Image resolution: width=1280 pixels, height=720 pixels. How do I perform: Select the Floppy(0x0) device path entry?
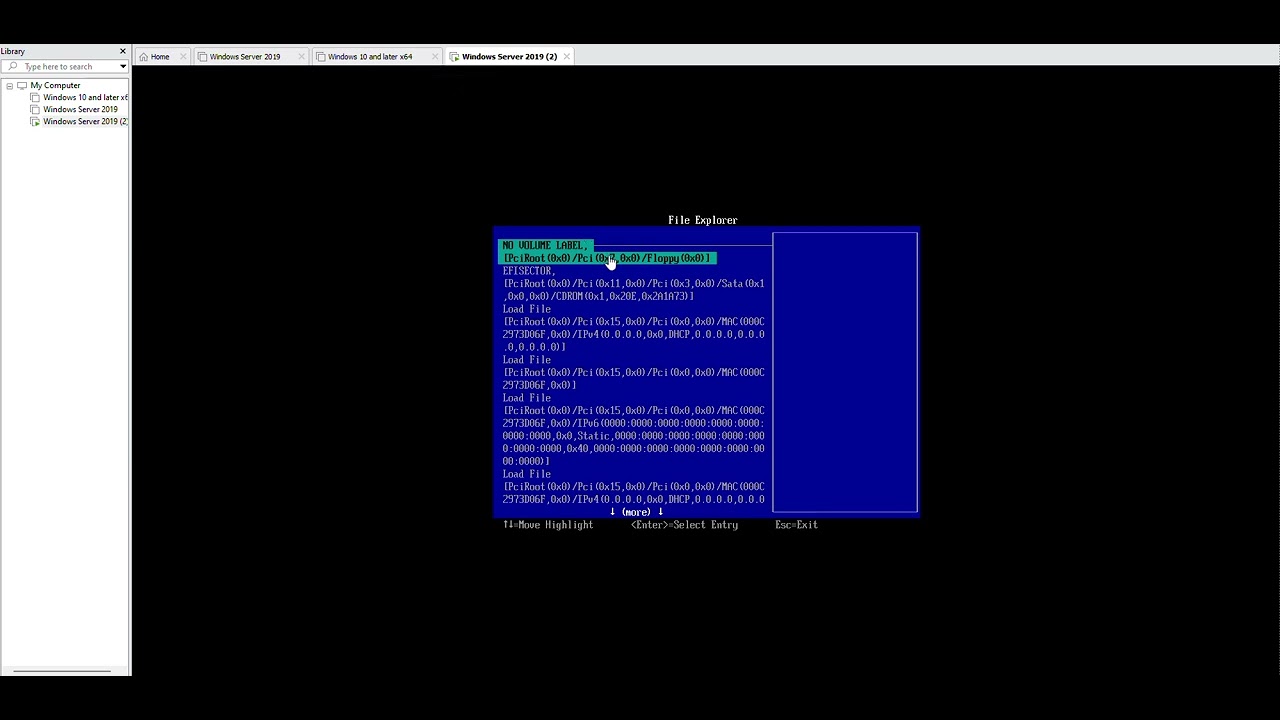point(606,258)
